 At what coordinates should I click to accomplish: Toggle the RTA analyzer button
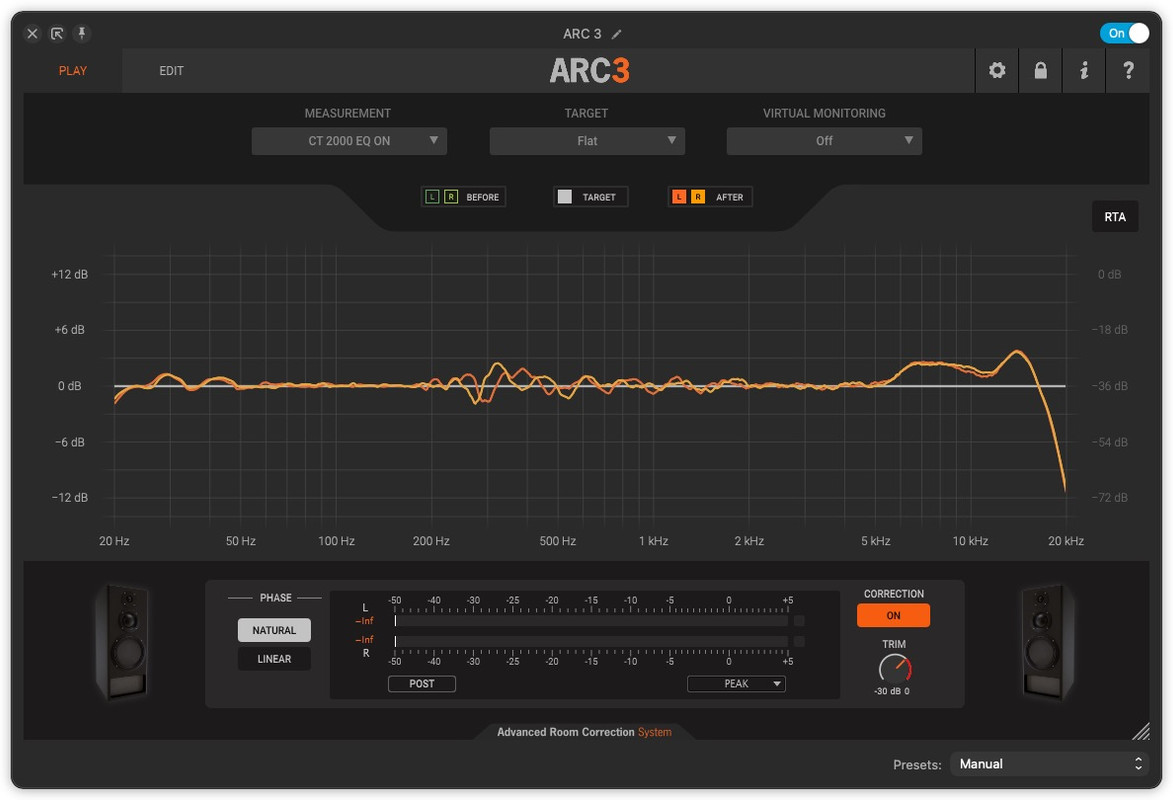click(x=1115, y=216)
